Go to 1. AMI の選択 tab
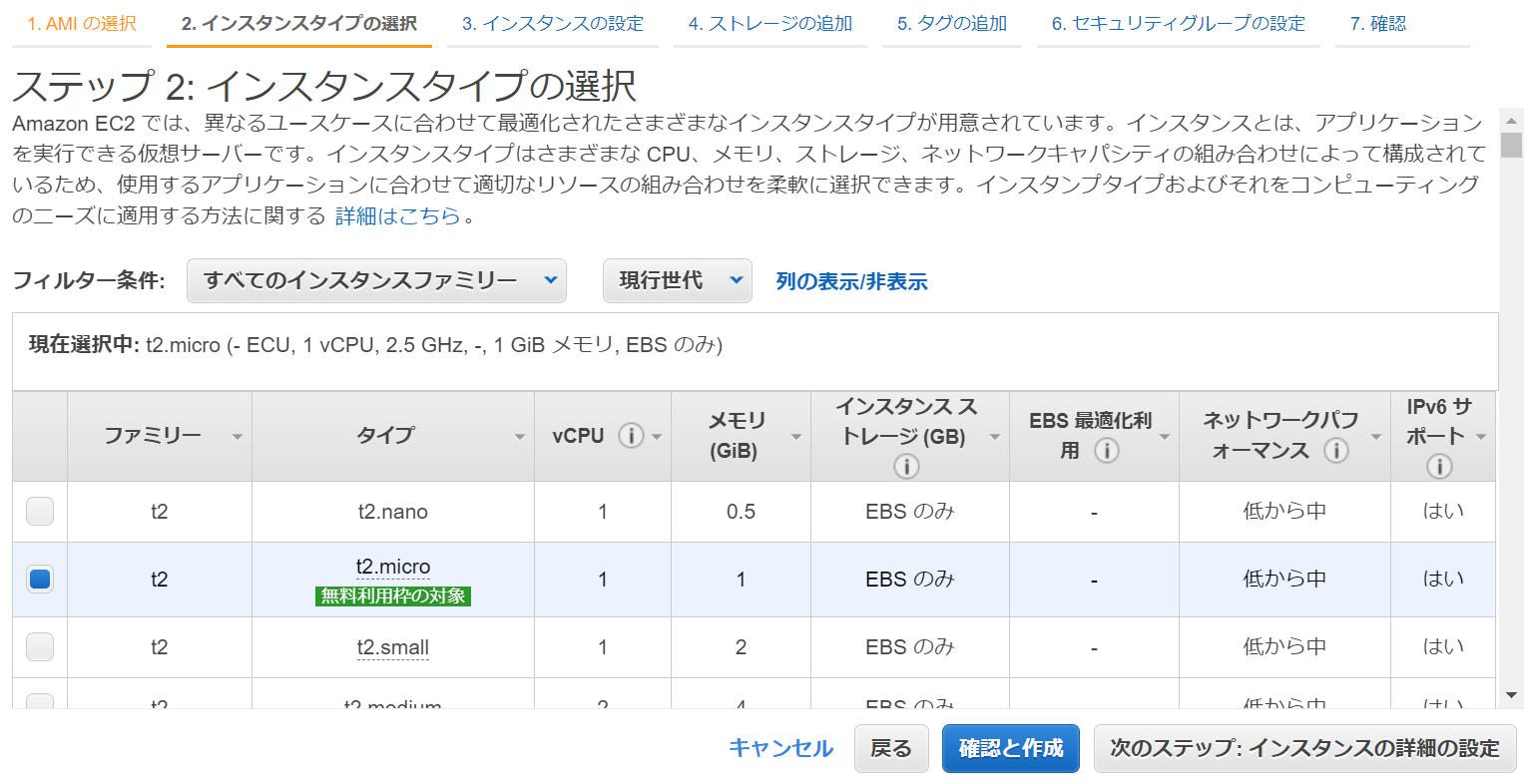This screenshot has width=1529, height=784. (x=82, y=23)
